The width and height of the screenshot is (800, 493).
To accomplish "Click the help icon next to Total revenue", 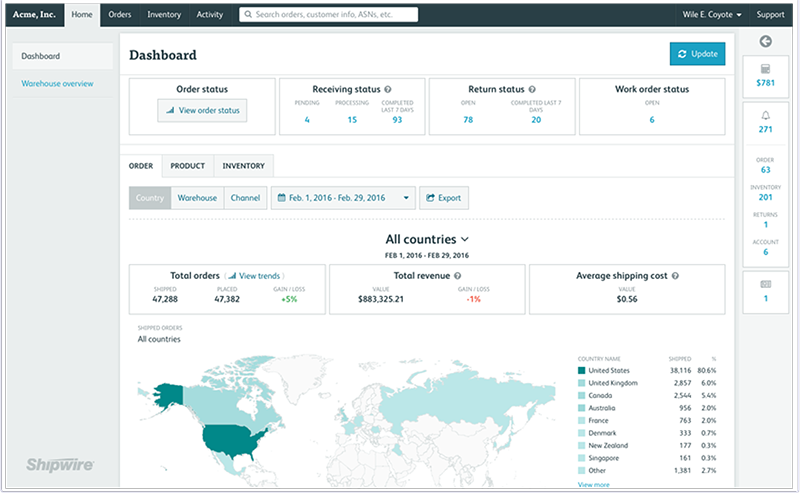I will tap(457, 275).
